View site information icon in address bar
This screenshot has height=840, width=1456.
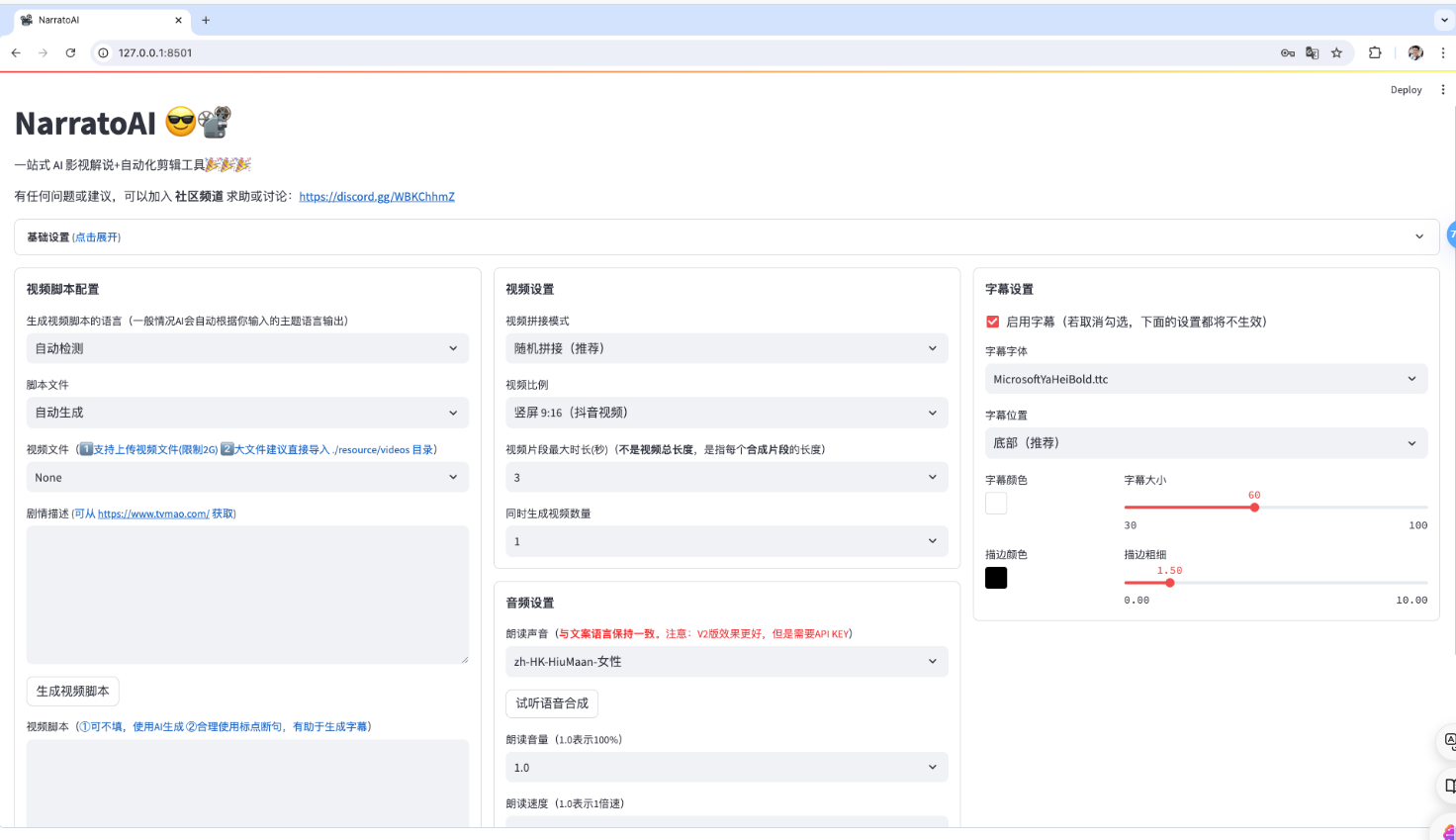(x=103, y=53)
